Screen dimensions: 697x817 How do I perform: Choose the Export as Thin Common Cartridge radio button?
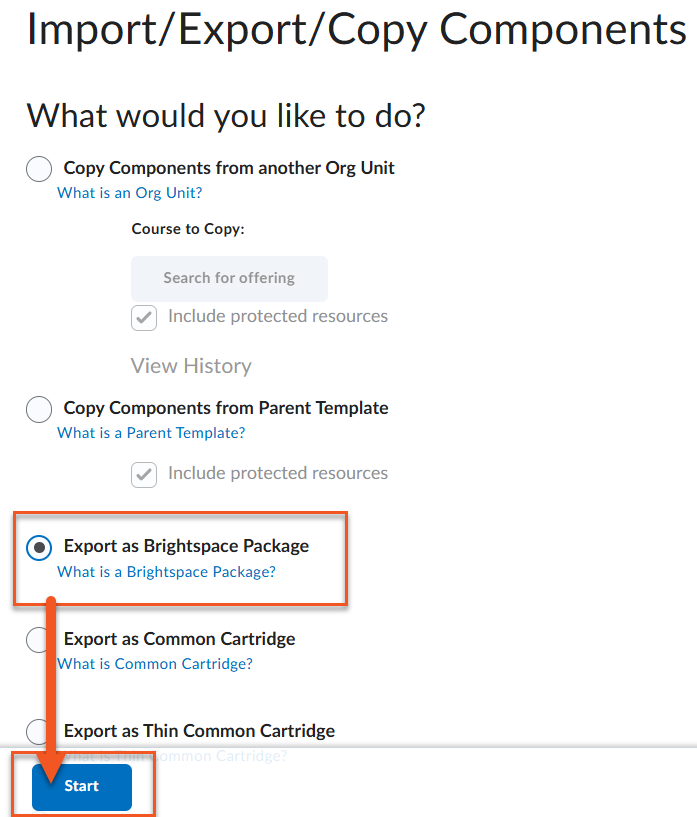37,732
